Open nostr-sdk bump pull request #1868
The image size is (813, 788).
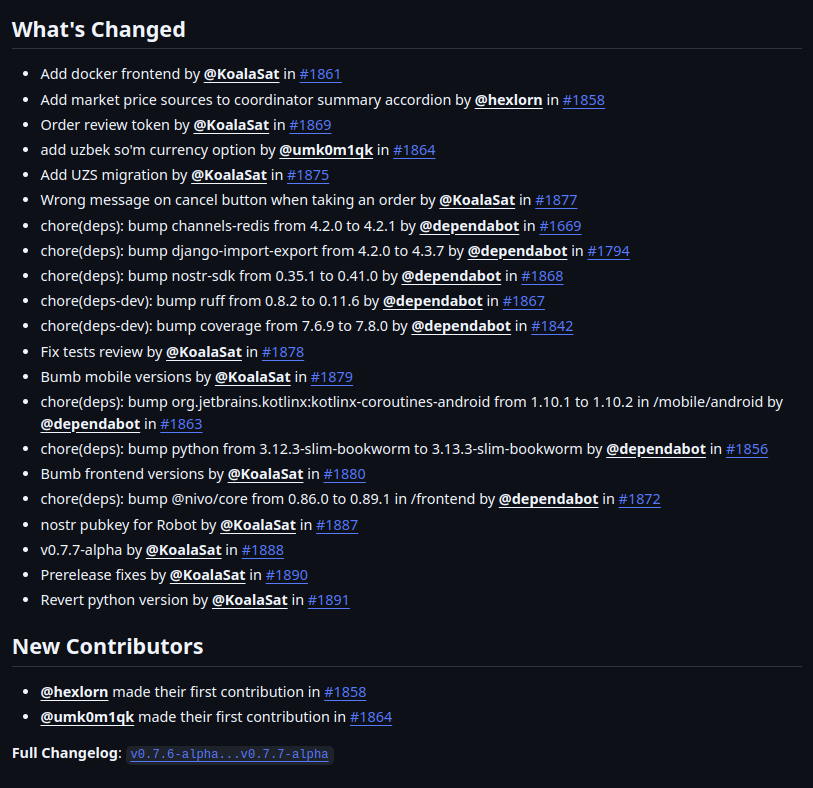tap(542, 276)
